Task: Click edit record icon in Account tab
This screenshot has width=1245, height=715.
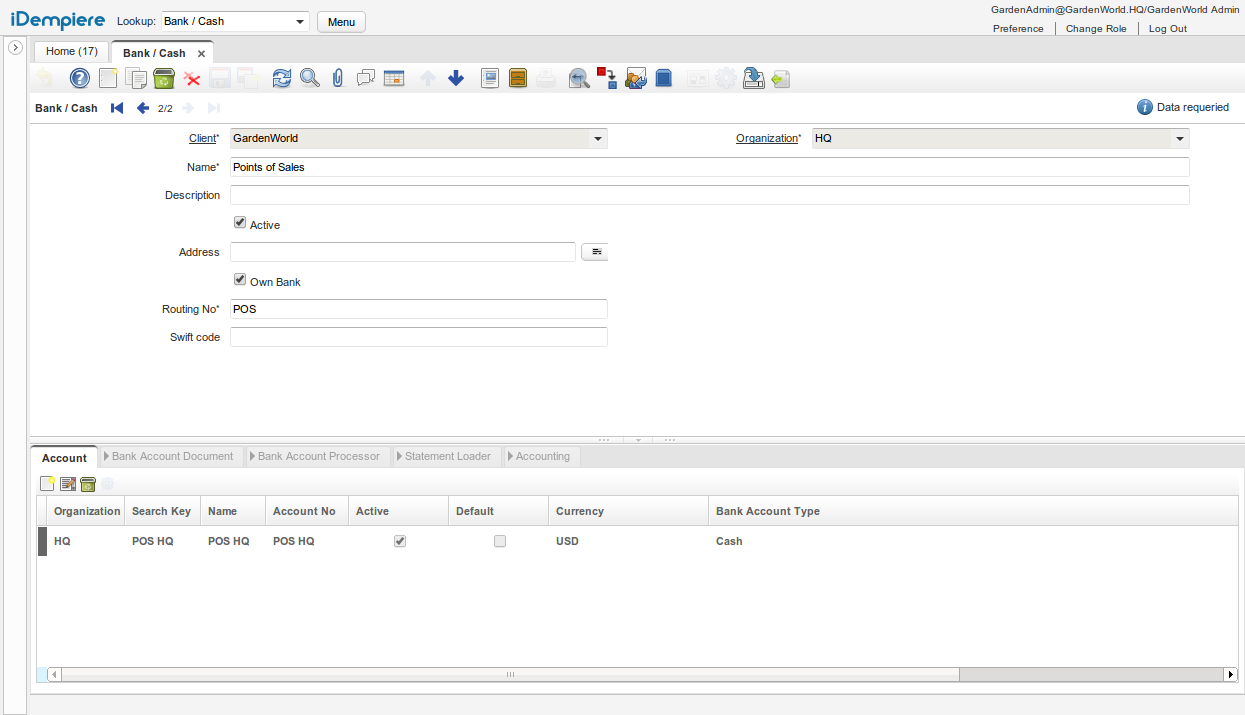Action: [68, 484]
